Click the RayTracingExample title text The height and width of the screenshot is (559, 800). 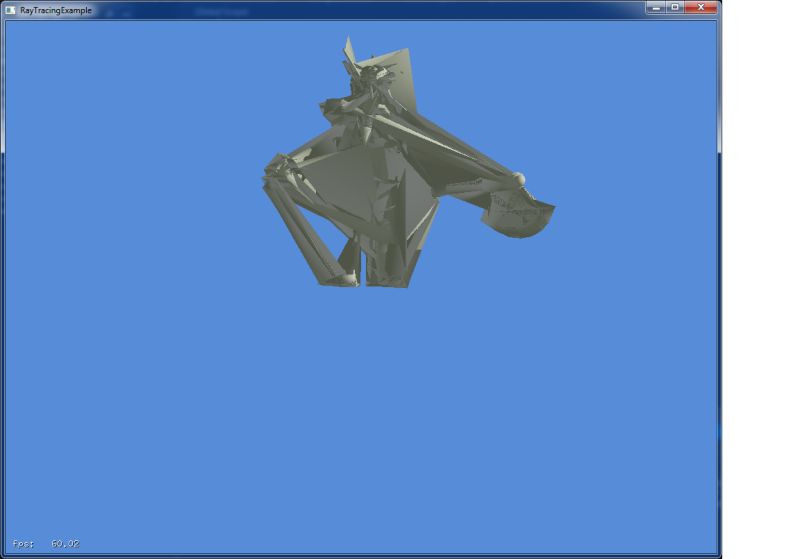point(56,10)
